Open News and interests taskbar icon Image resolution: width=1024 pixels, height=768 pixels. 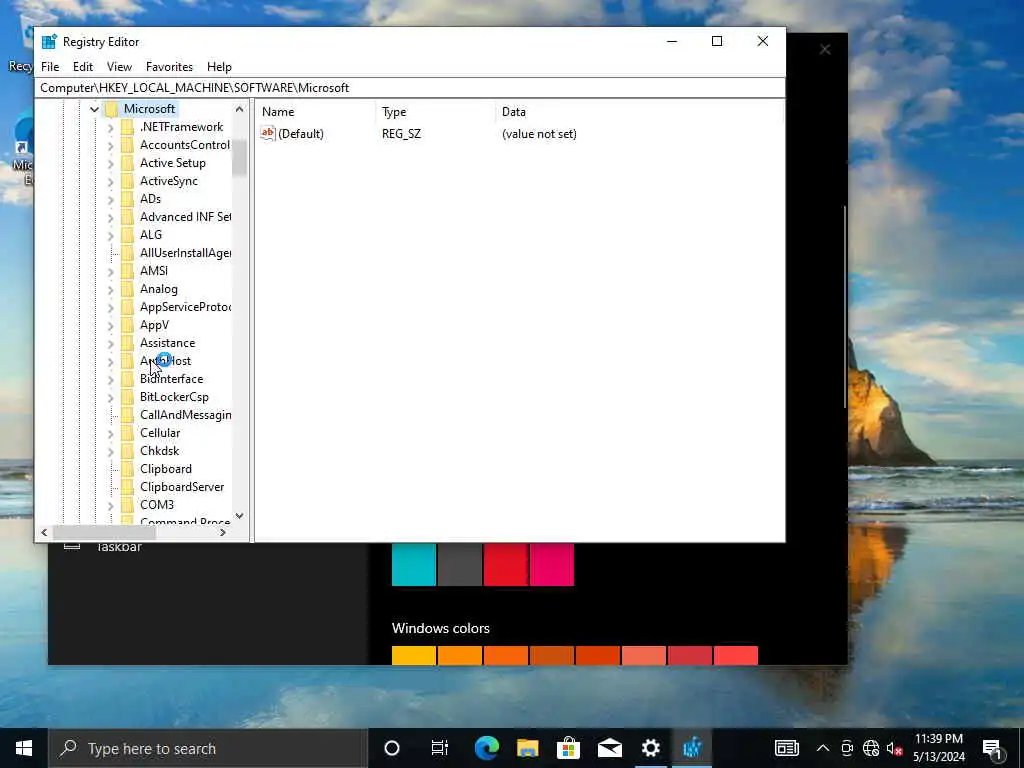pos(786,748)
